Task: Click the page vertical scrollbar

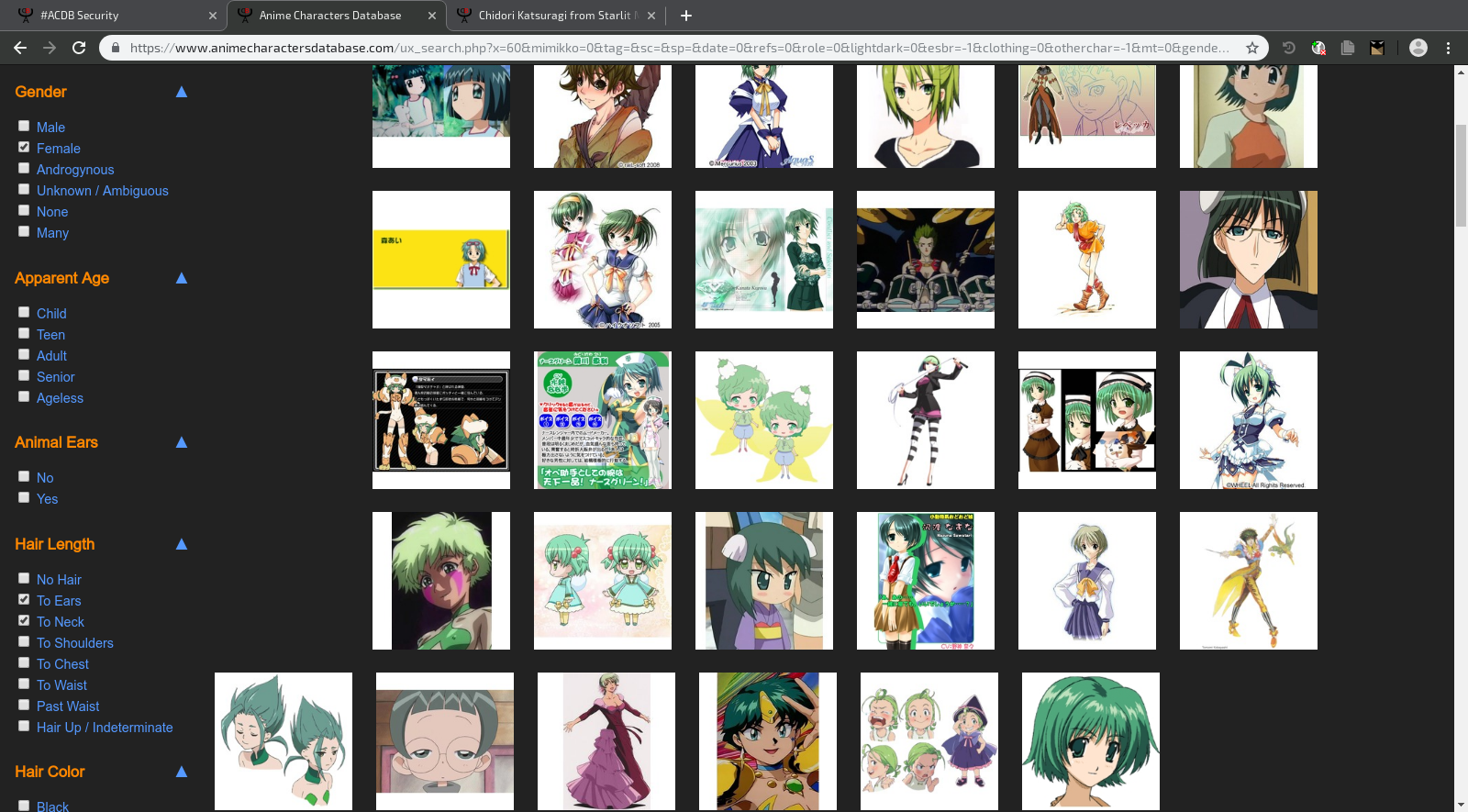Action: click(x=1461, y=174)
